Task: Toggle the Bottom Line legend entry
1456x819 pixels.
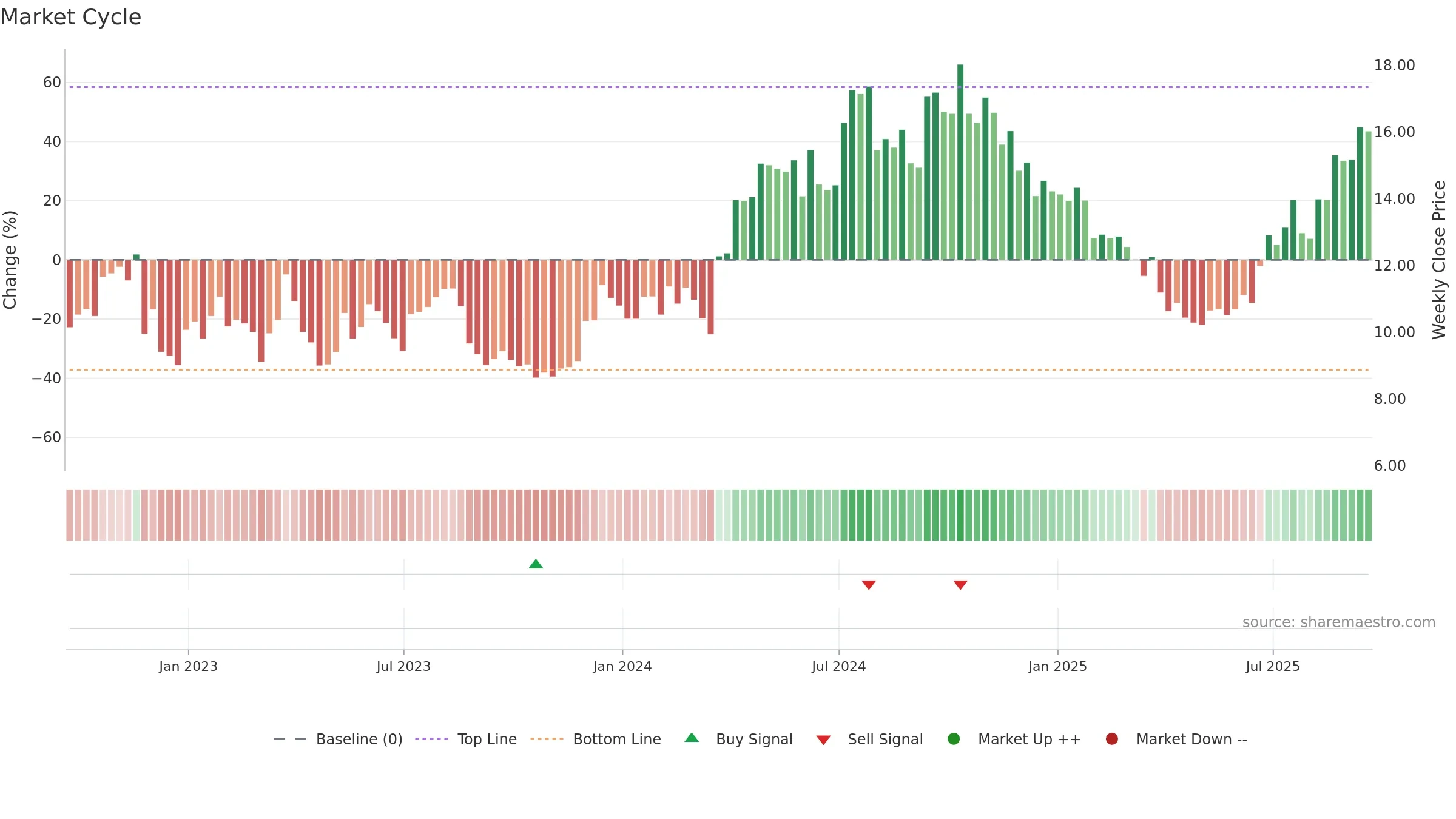Action: click(x=596, y=740)
